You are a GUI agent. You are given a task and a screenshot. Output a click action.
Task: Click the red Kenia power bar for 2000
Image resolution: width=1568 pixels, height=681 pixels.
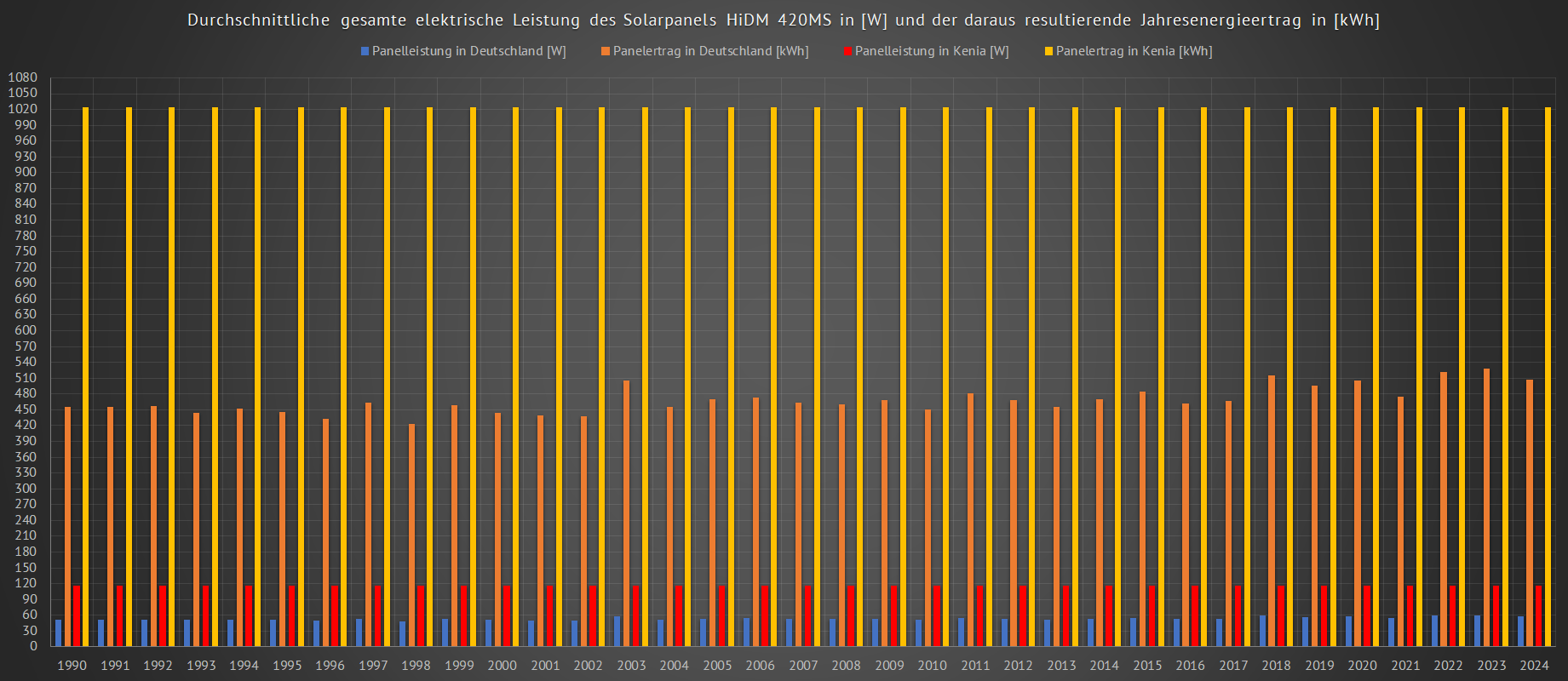507,615
